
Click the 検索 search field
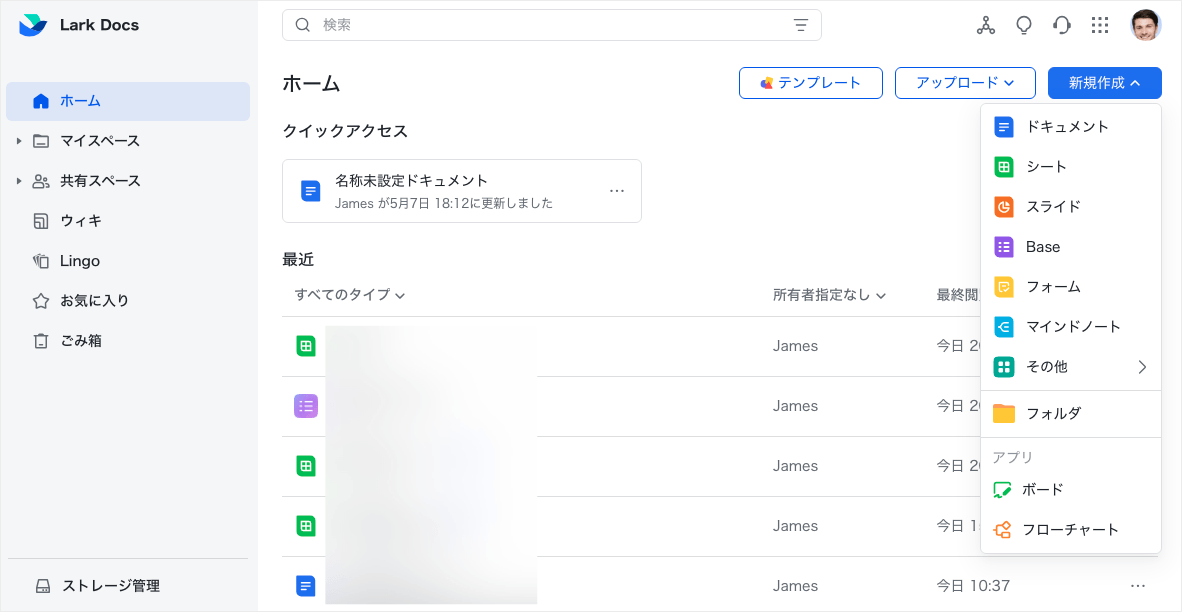coord(552,25)
